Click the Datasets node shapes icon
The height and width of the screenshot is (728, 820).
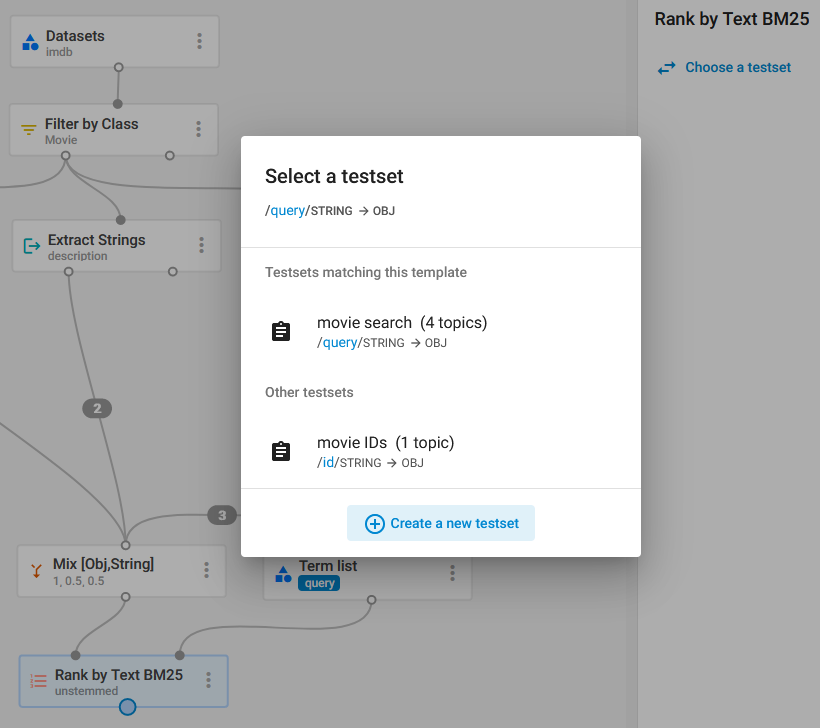pyautogui.click(x=30, y=42)
